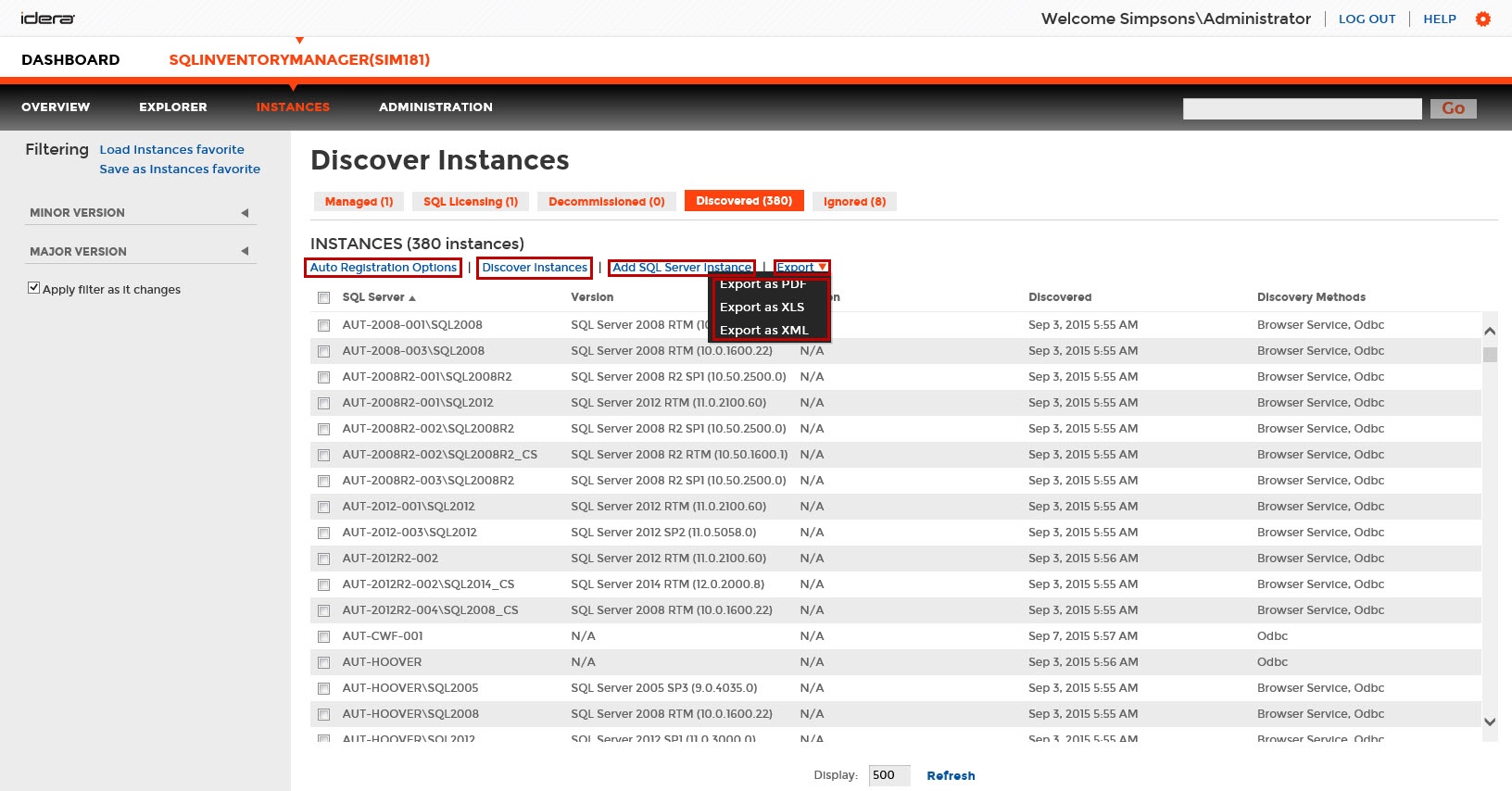Switch to SQL Licensing (1) tab
The height and width of the screenshot is (791, 1512).
point(471,202)
